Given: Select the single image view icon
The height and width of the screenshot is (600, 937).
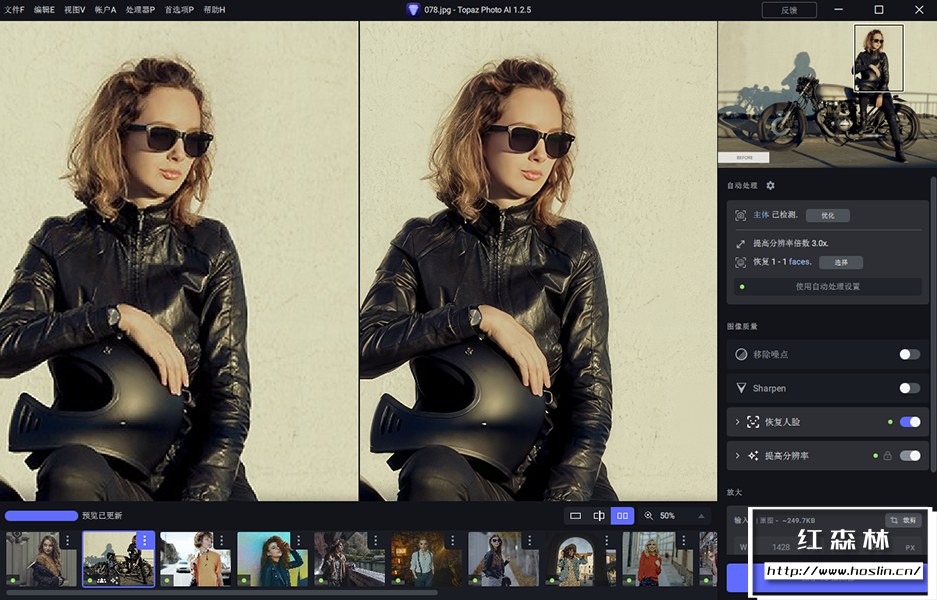Looking at the screenshot, I should (575, 516).
